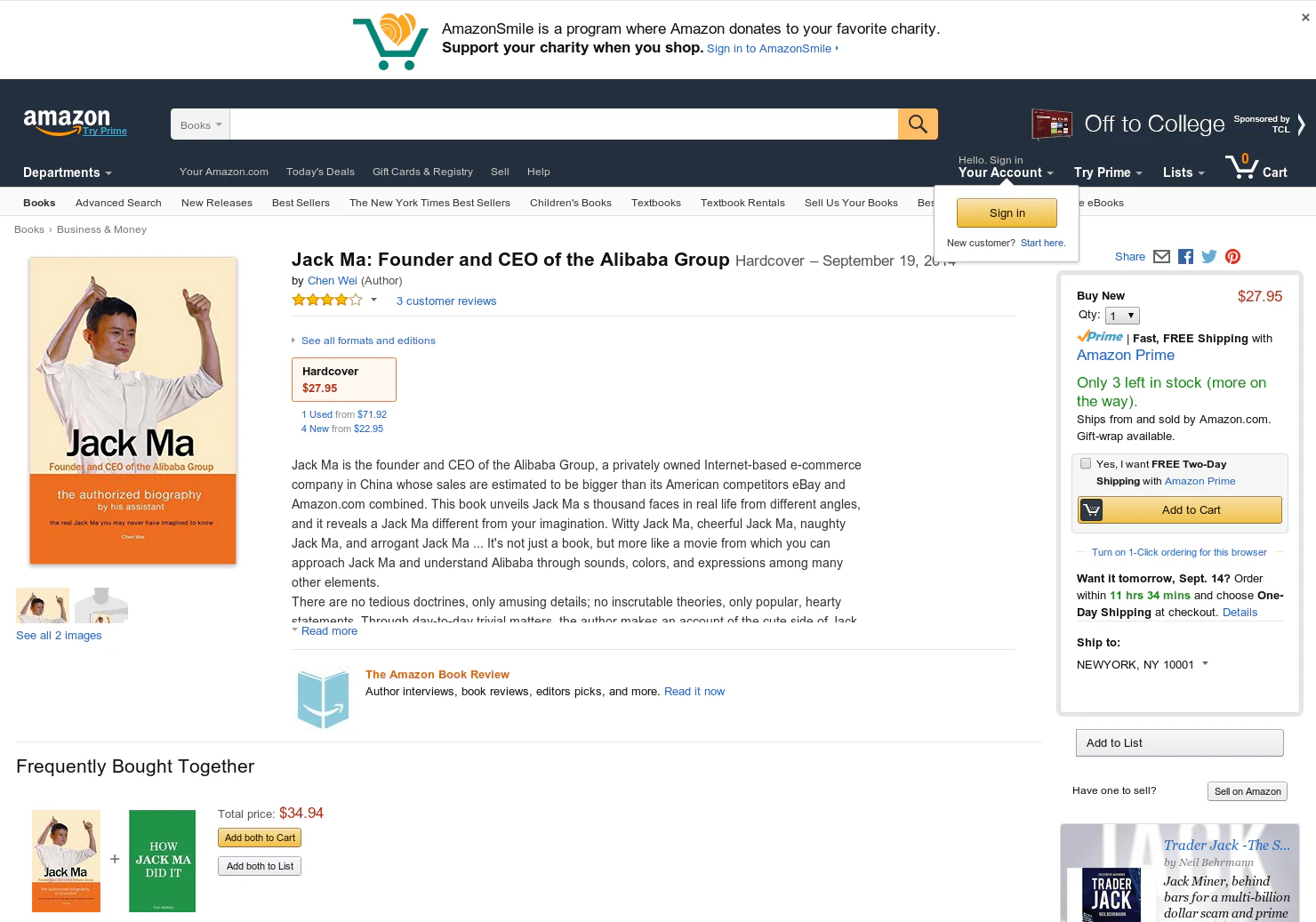Viewport: 1316px width, 922px height.
Task: Pin this book on Pinterest
Action: coord(1232,257)
